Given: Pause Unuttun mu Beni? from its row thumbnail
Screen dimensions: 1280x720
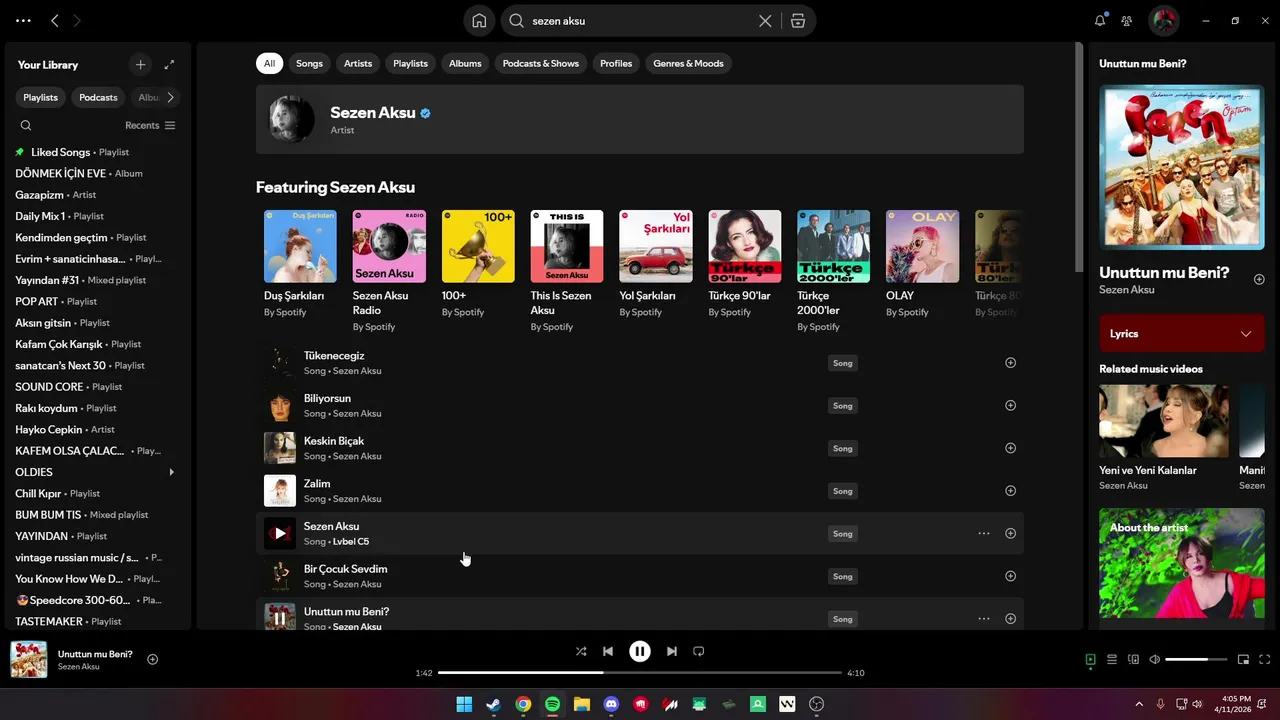Looking at the screenshot, I should tap(280, 617).
